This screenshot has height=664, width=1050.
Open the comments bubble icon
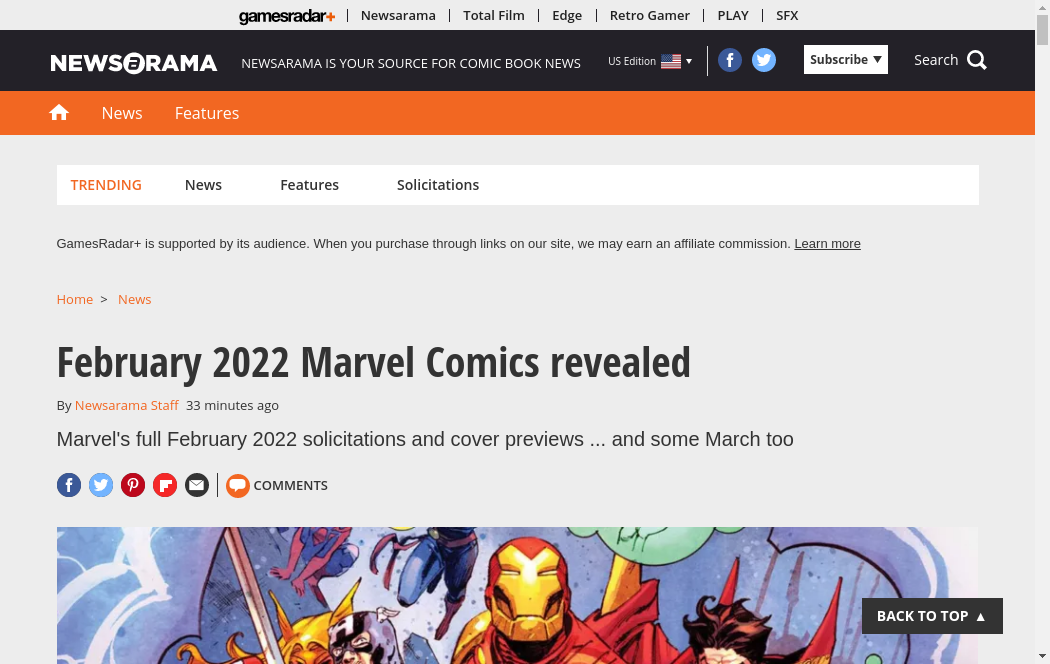pos(238,485)
